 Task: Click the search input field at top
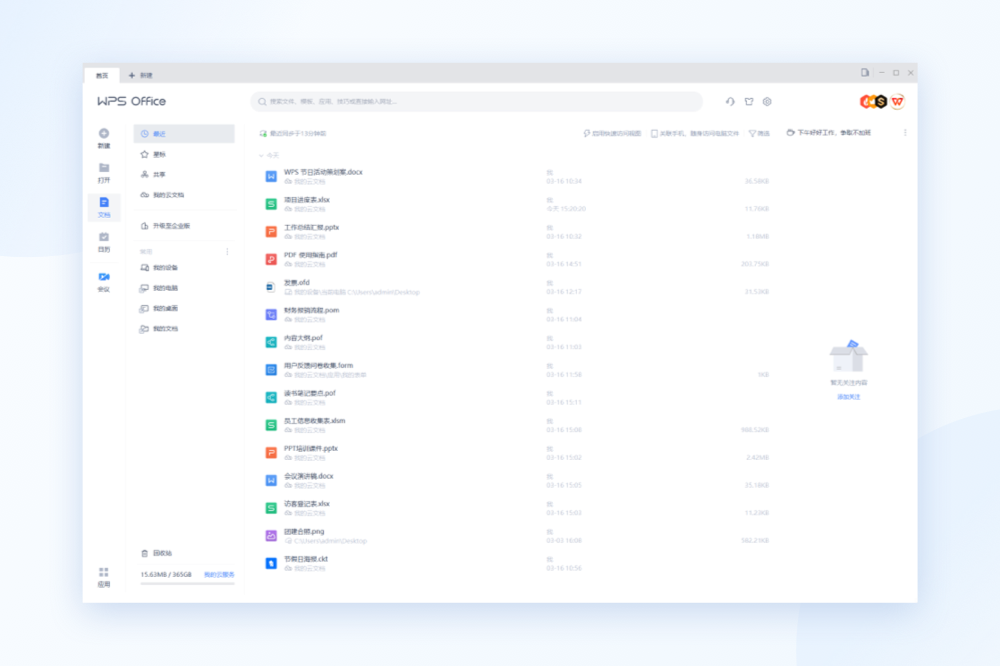[476, 101]
